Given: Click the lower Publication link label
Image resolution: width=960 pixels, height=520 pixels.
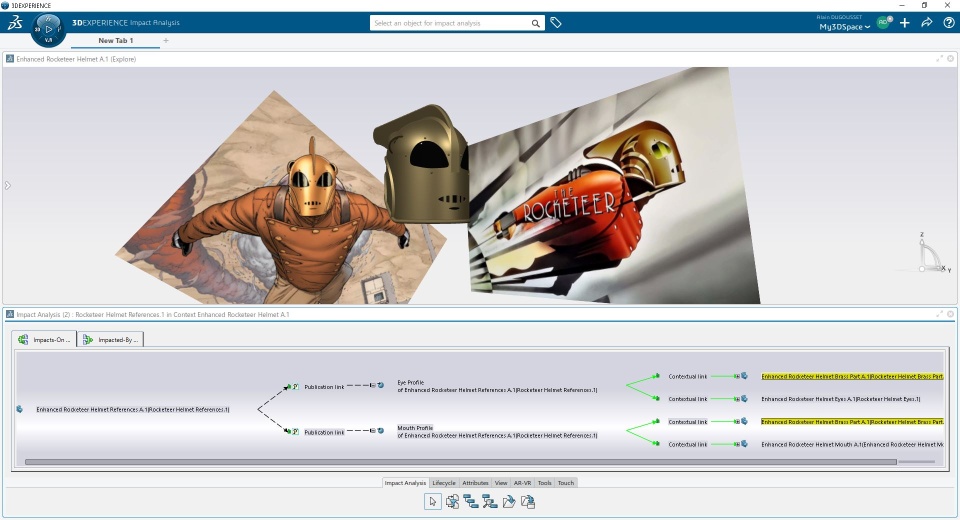Looking at the screenshot, I should click(x=324, y=432).
